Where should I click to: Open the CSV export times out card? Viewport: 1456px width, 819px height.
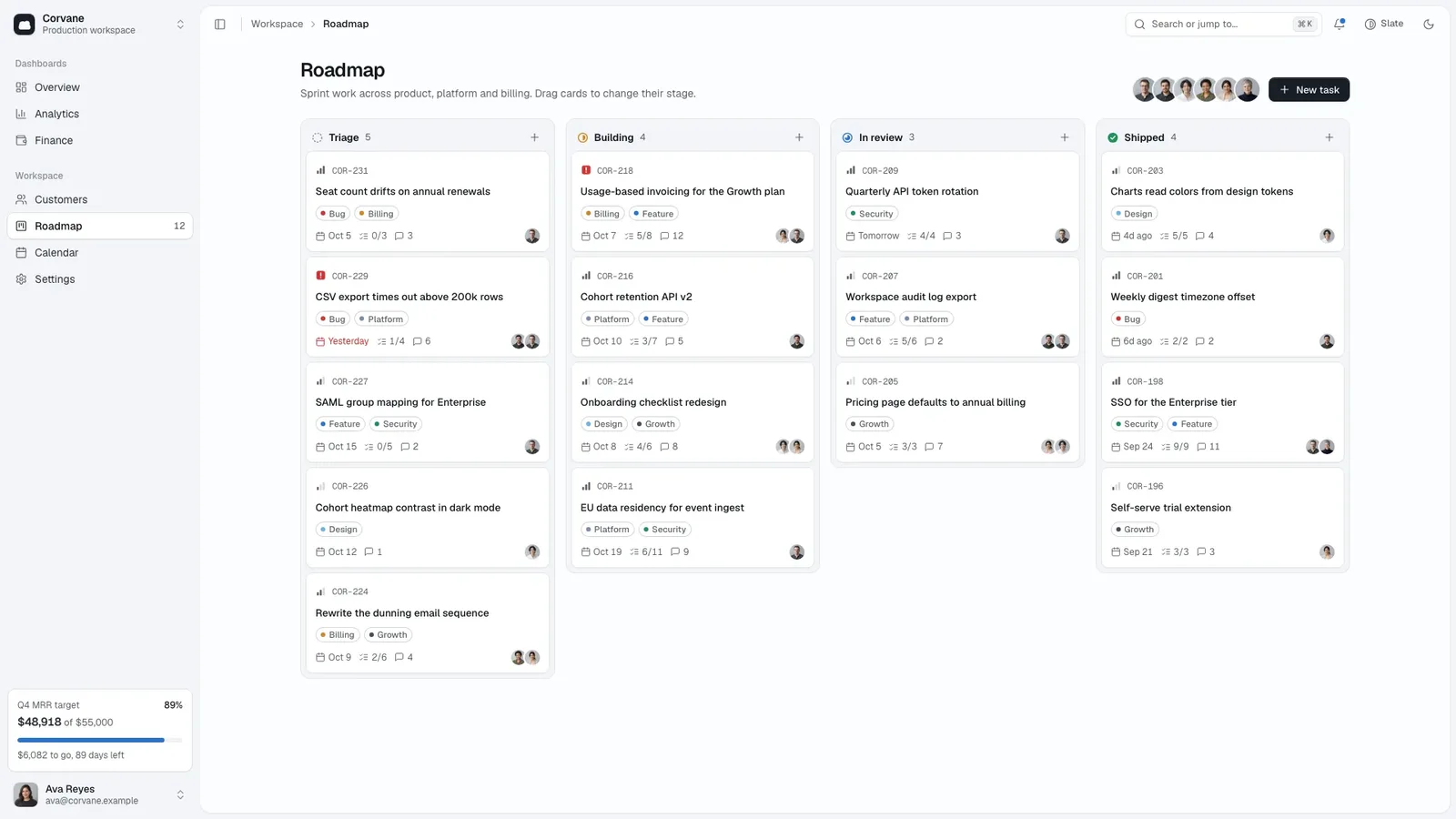click(428, 307)
